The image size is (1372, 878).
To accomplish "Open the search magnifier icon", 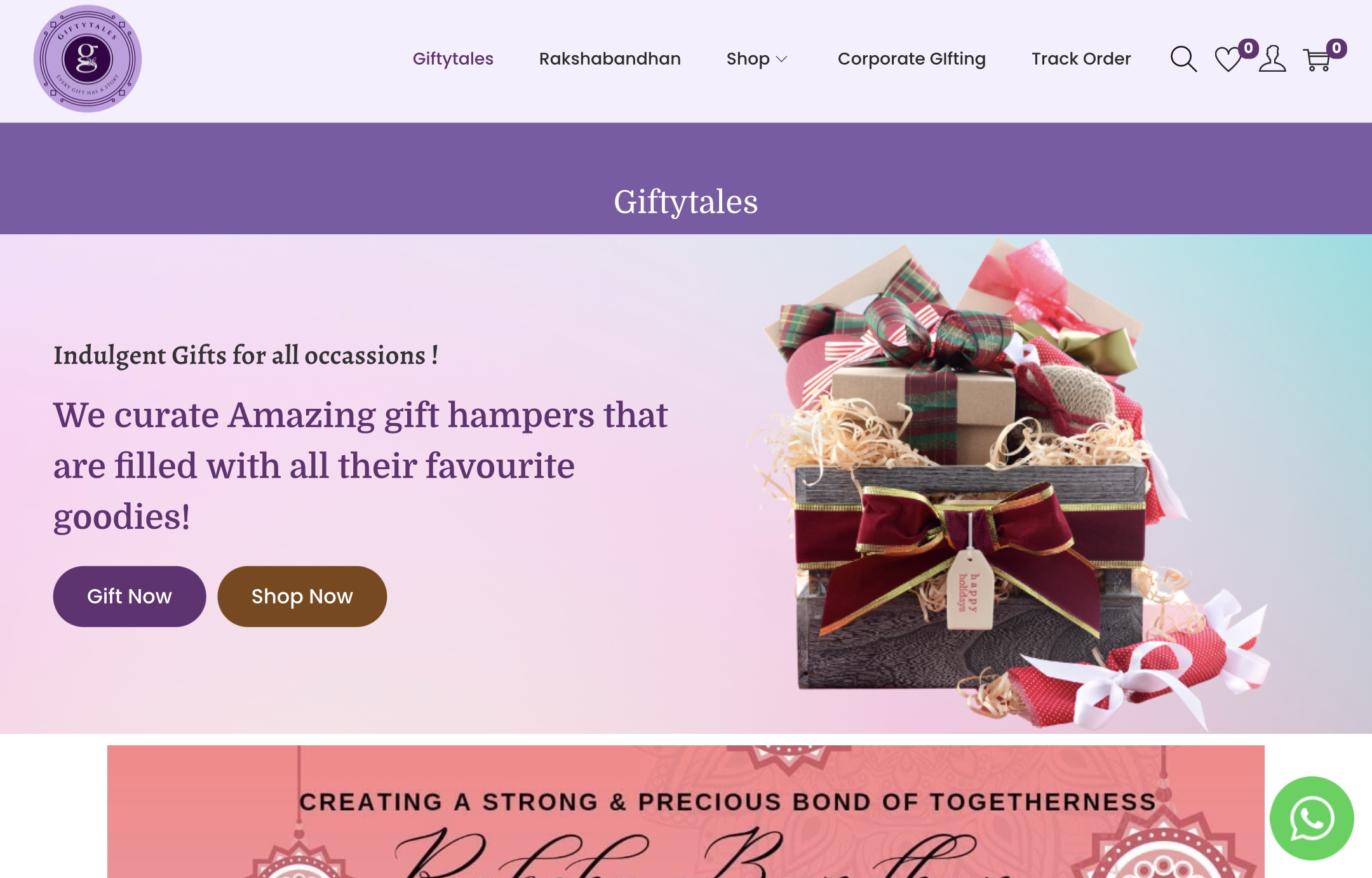I will click(1183, 59).
